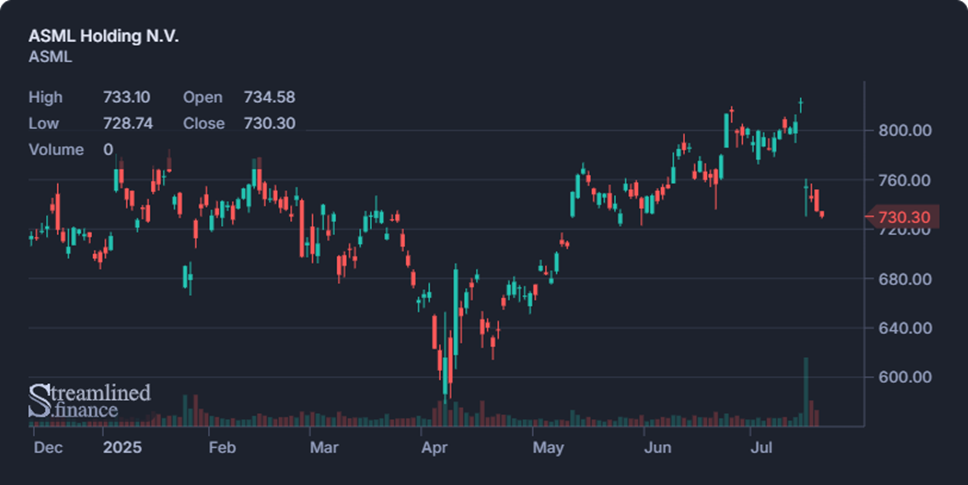Click the Jul label on time axis

click(761, 447)
